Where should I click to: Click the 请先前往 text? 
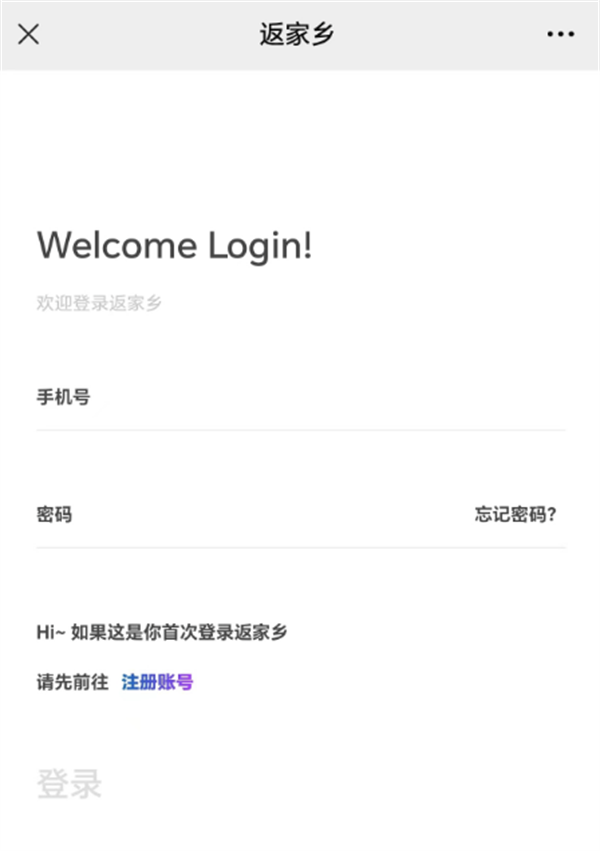point(73,682)
